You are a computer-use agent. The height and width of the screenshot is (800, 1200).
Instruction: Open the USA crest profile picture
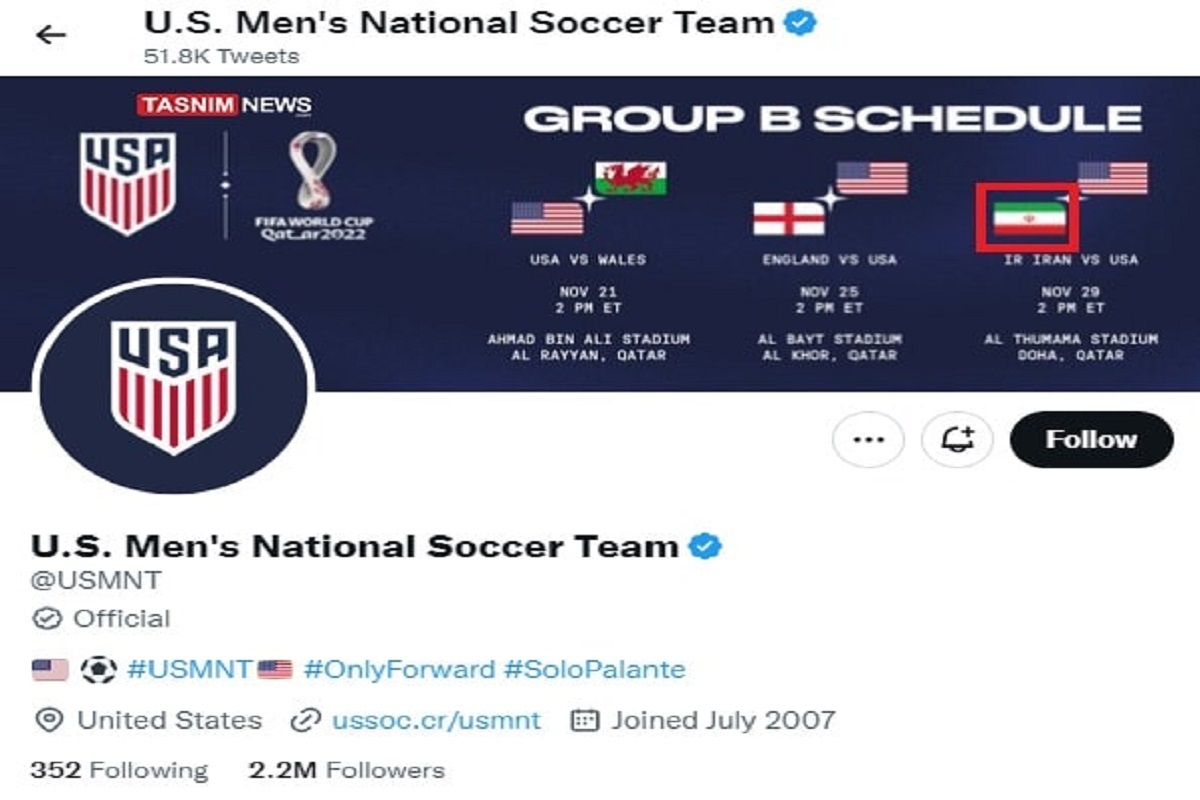pyautogui.click(x=173, y=386)
